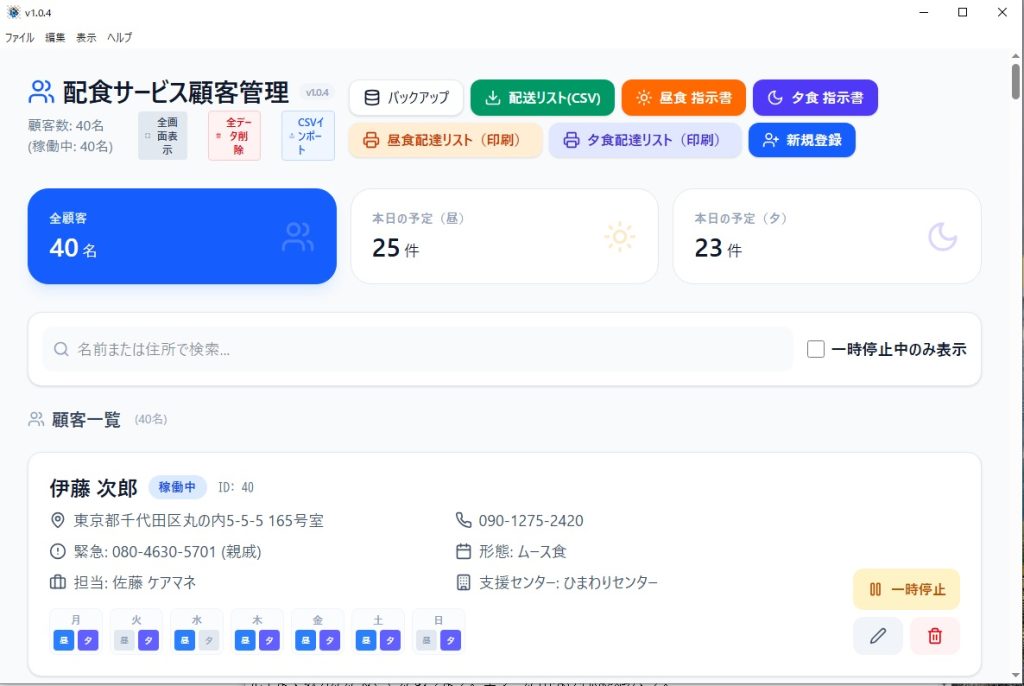The image size is (1024, 686).
Task: Click the moon icon in 本日の予定(夕) card
Action: (x=942, y=237)
